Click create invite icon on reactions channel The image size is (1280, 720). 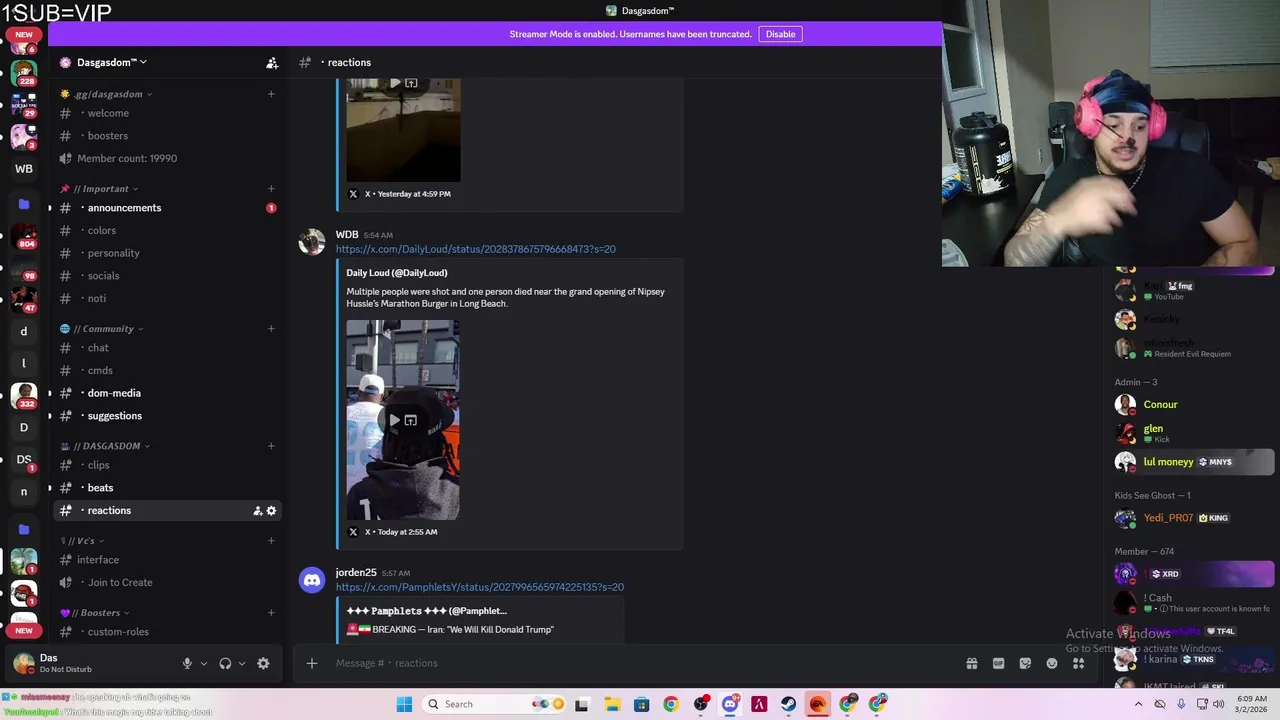(257, 511)
